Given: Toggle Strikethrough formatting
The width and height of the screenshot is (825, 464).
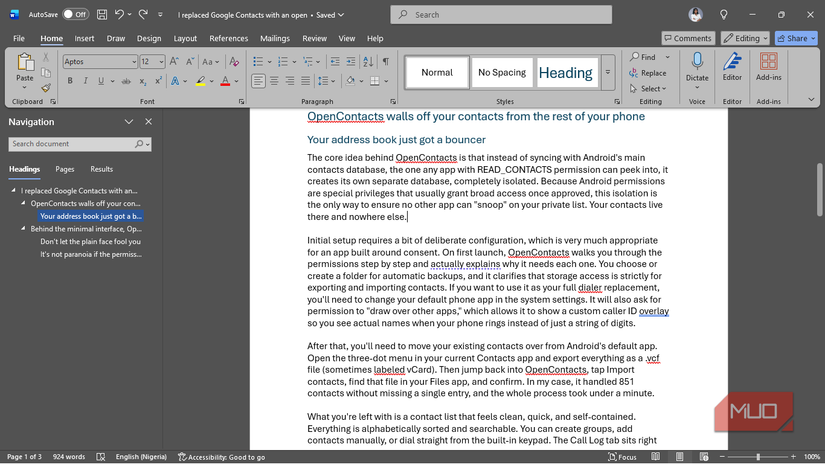Looking at the screenshot, I should [126, 81].
